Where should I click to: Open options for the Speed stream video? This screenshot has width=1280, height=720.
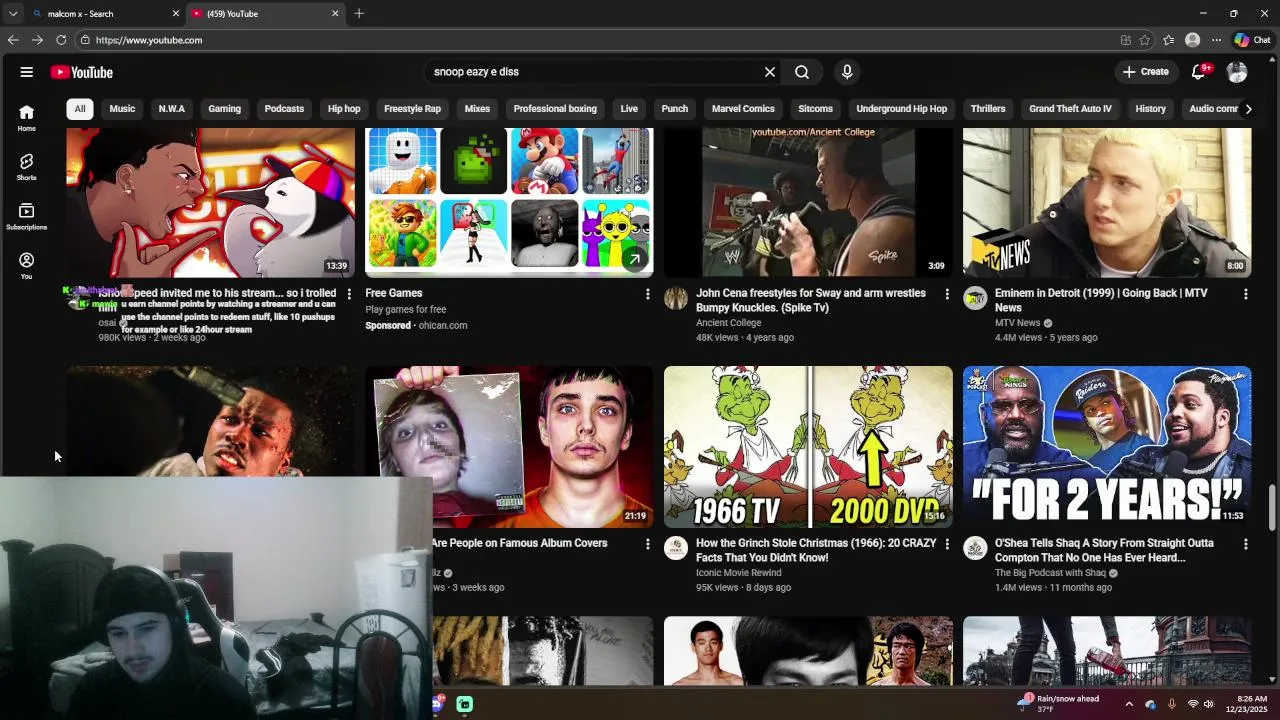(349, 294)
